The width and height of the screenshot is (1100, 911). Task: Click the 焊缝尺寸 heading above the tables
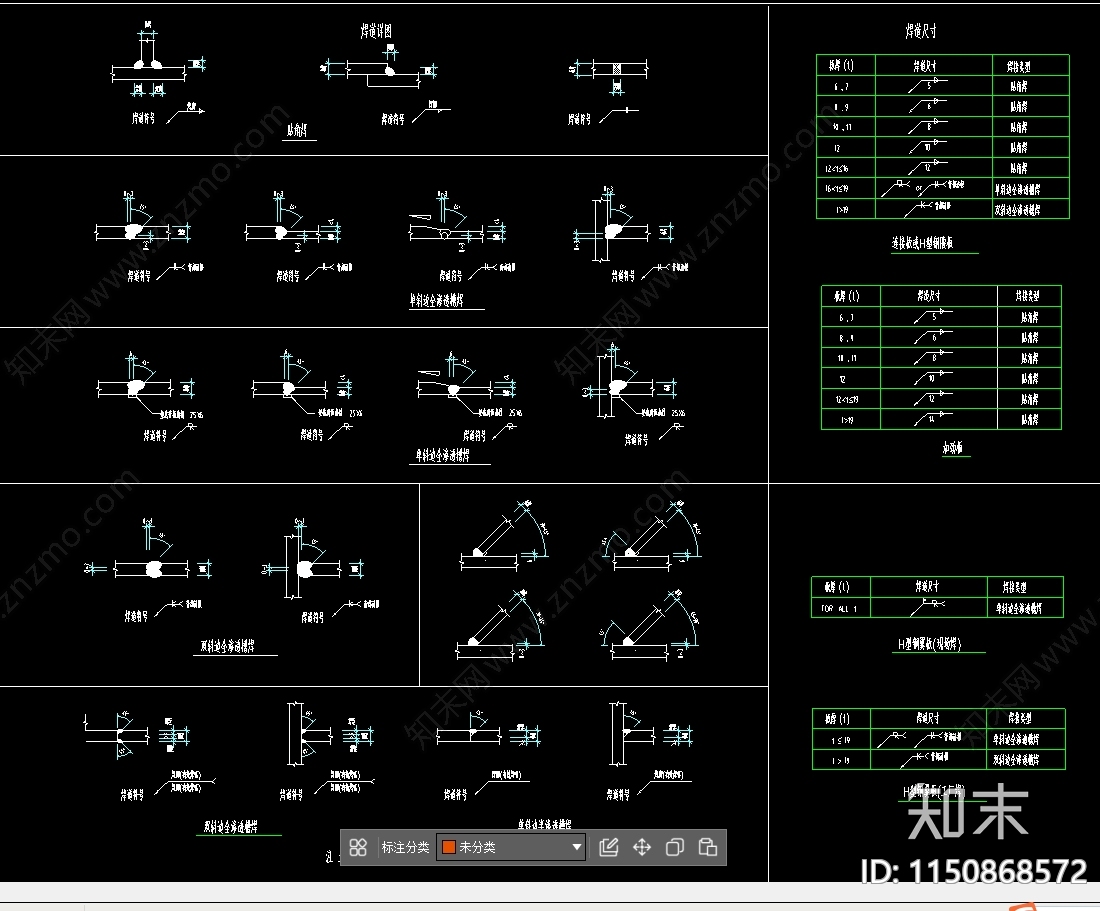coord(920,32)
